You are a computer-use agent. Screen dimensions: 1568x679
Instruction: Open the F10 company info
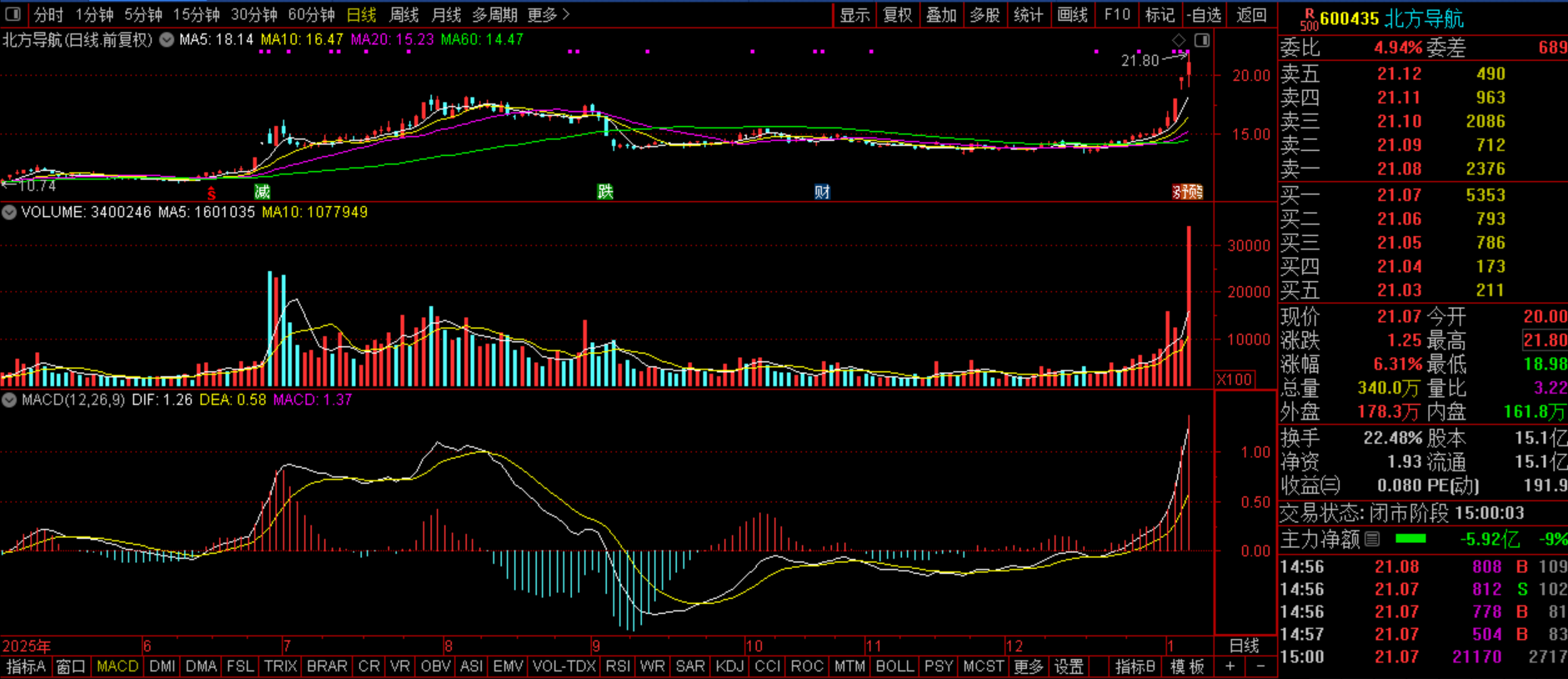click(x=1117, y=14)
